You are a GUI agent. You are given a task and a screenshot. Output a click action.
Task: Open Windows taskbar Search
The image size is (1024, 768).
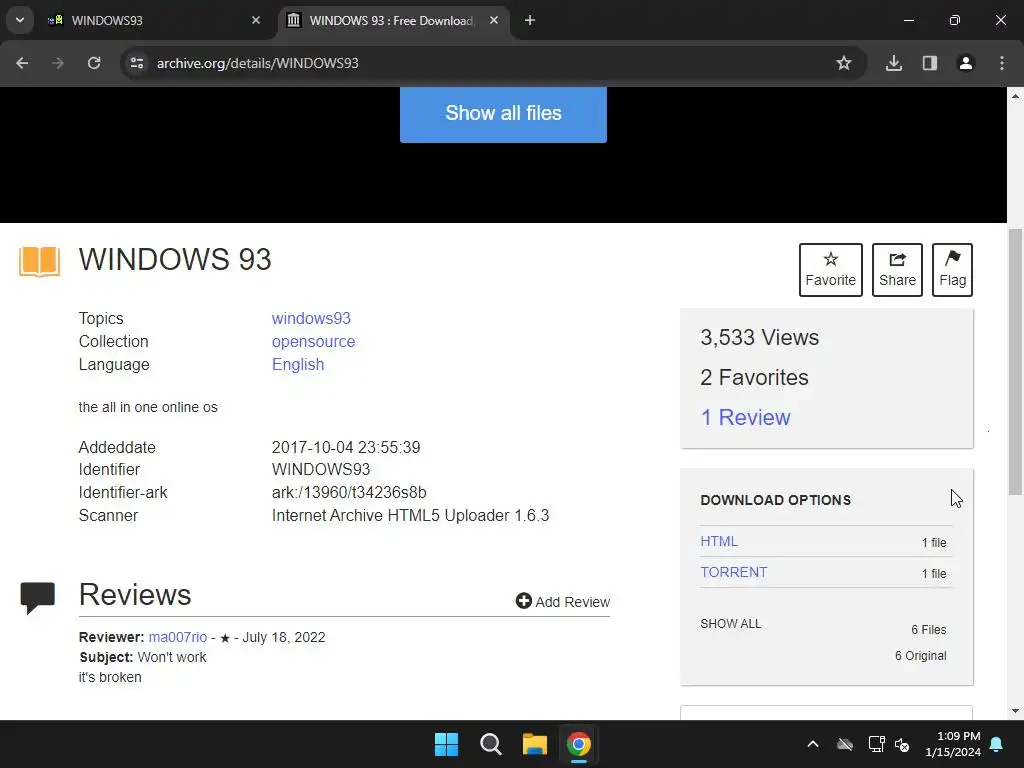490,744
